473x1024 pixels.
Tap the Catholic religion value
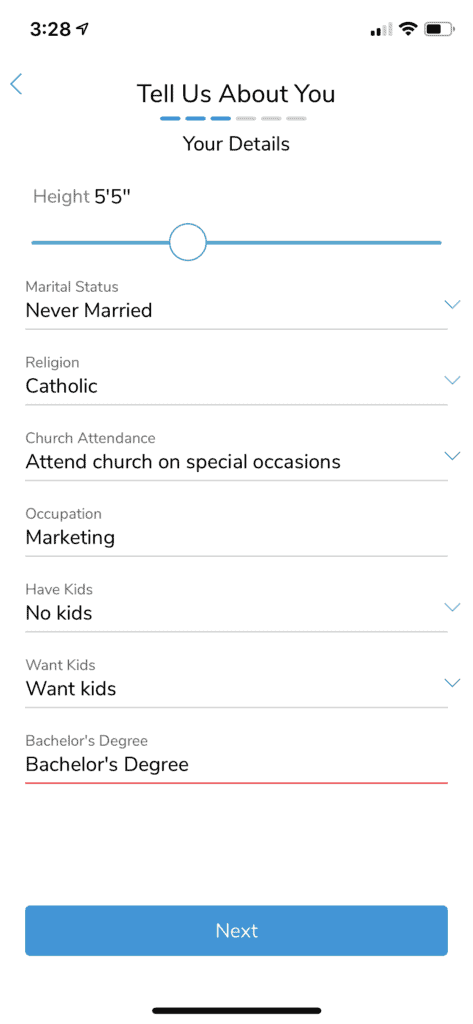tap(61, 386)
